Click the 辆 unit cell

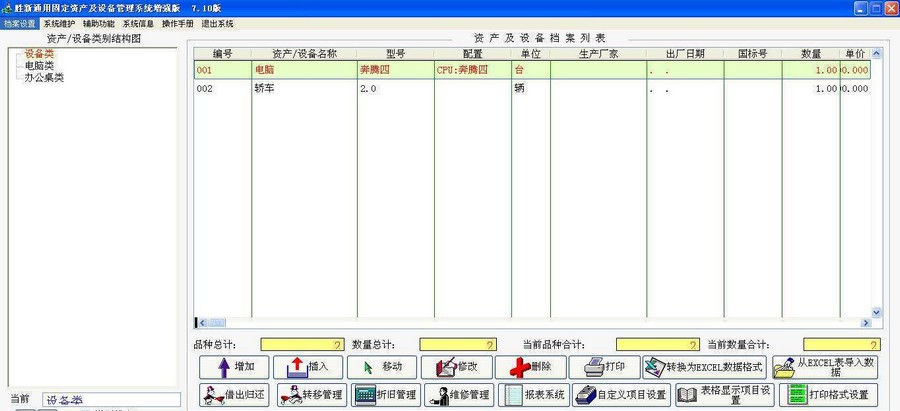(531, 89)
